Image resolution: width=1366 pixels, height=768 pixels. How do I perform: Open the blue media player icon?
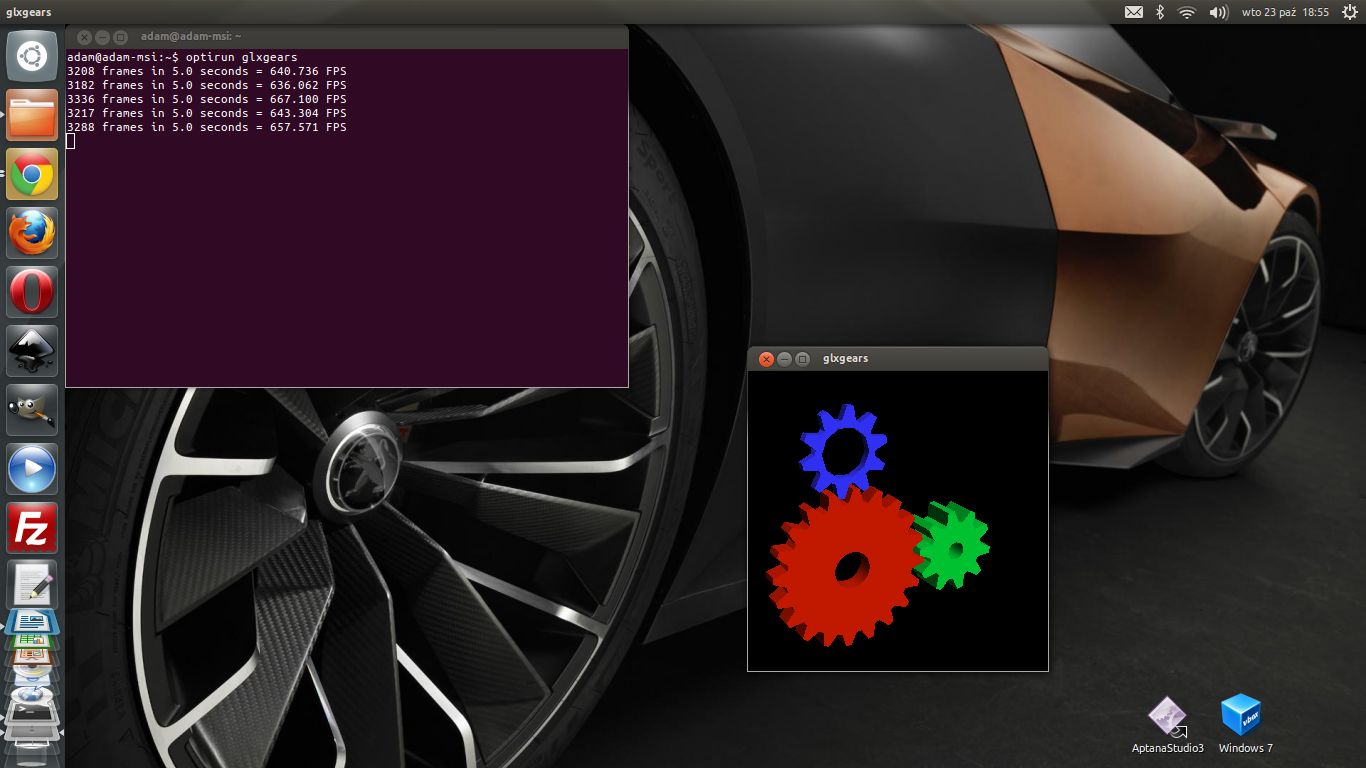32,469
